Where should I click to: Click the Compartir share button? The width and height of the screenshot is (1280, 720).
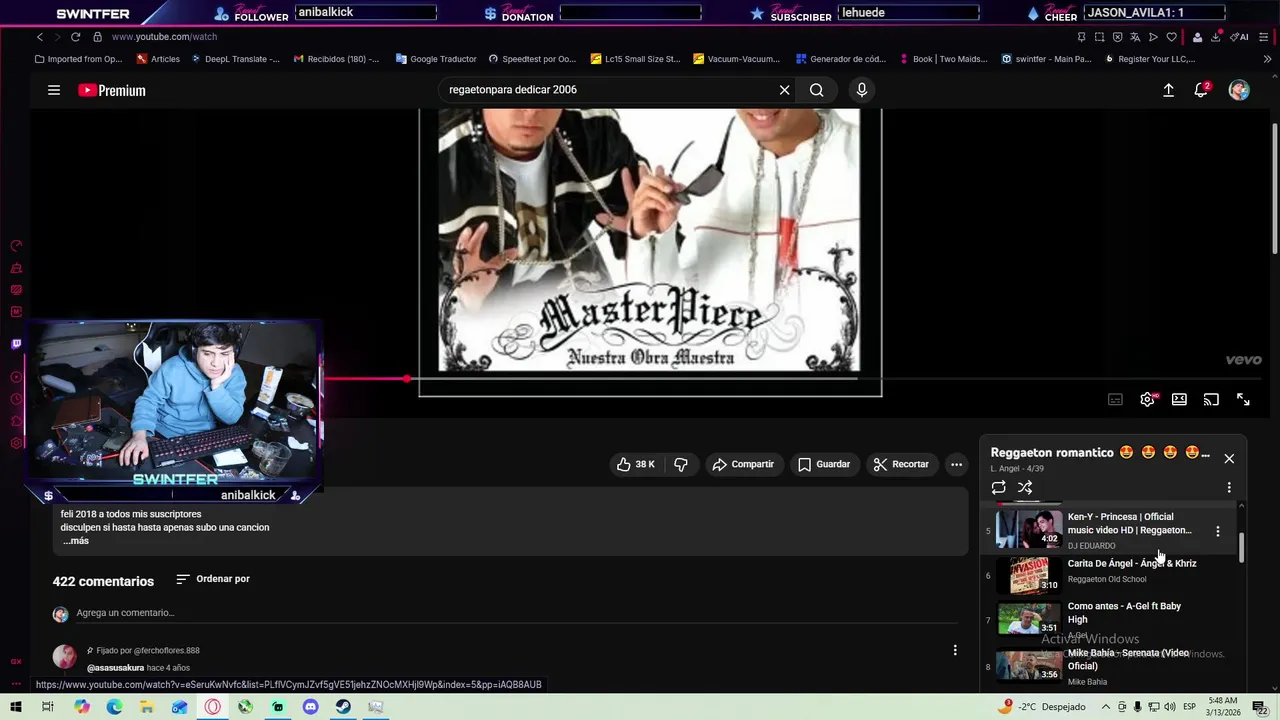[743, 464]
